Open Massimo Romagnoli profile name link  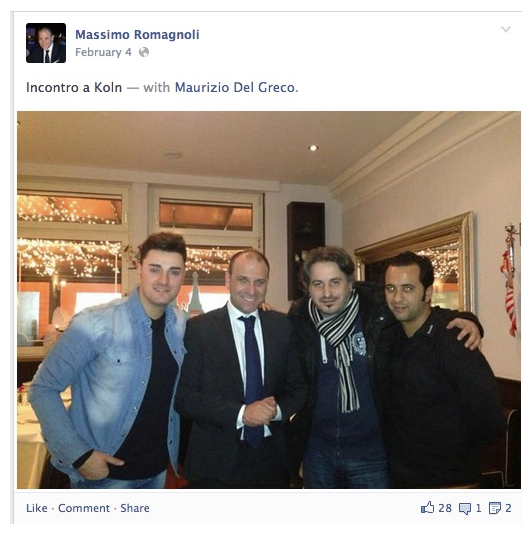tap(137, 35)
